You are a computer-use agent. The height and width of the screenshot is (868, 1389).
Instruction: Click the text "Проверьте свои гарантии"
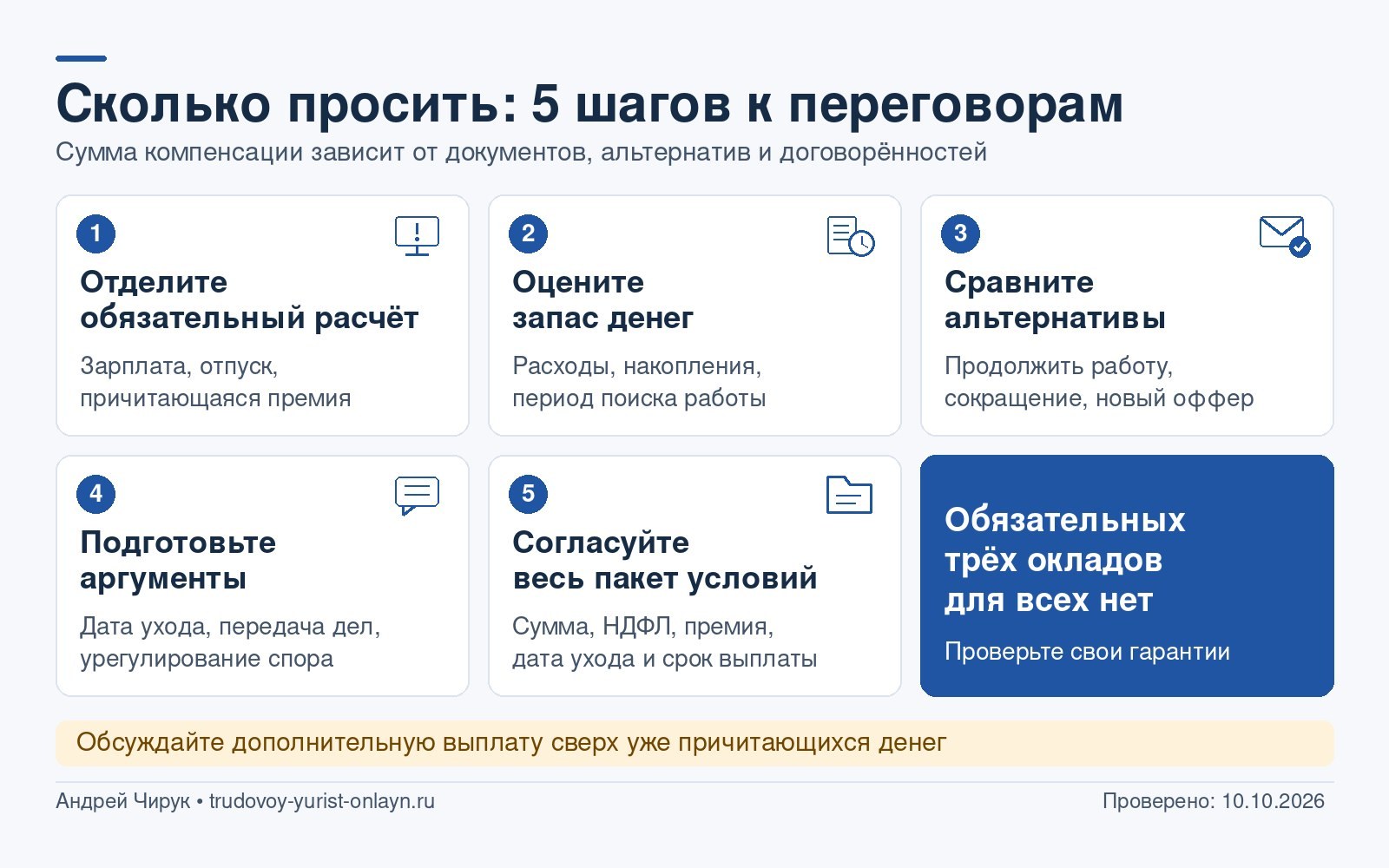tap(1087, 652)
